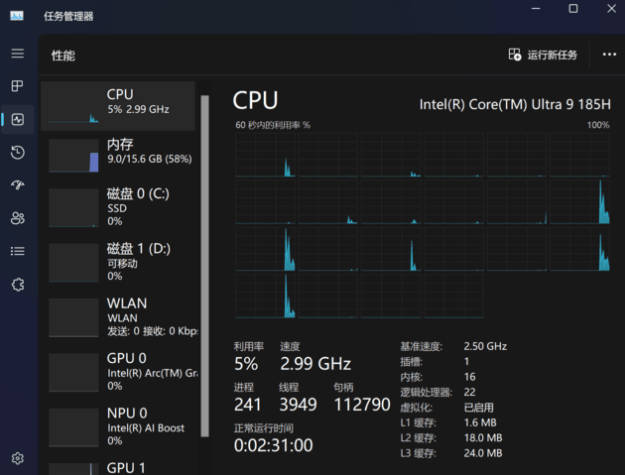Viewport: 625px width, 475px height.
Task: Select 磁盘 1 (D:) removable disk item
Action: pyautogui.click(x=118, y=262)
